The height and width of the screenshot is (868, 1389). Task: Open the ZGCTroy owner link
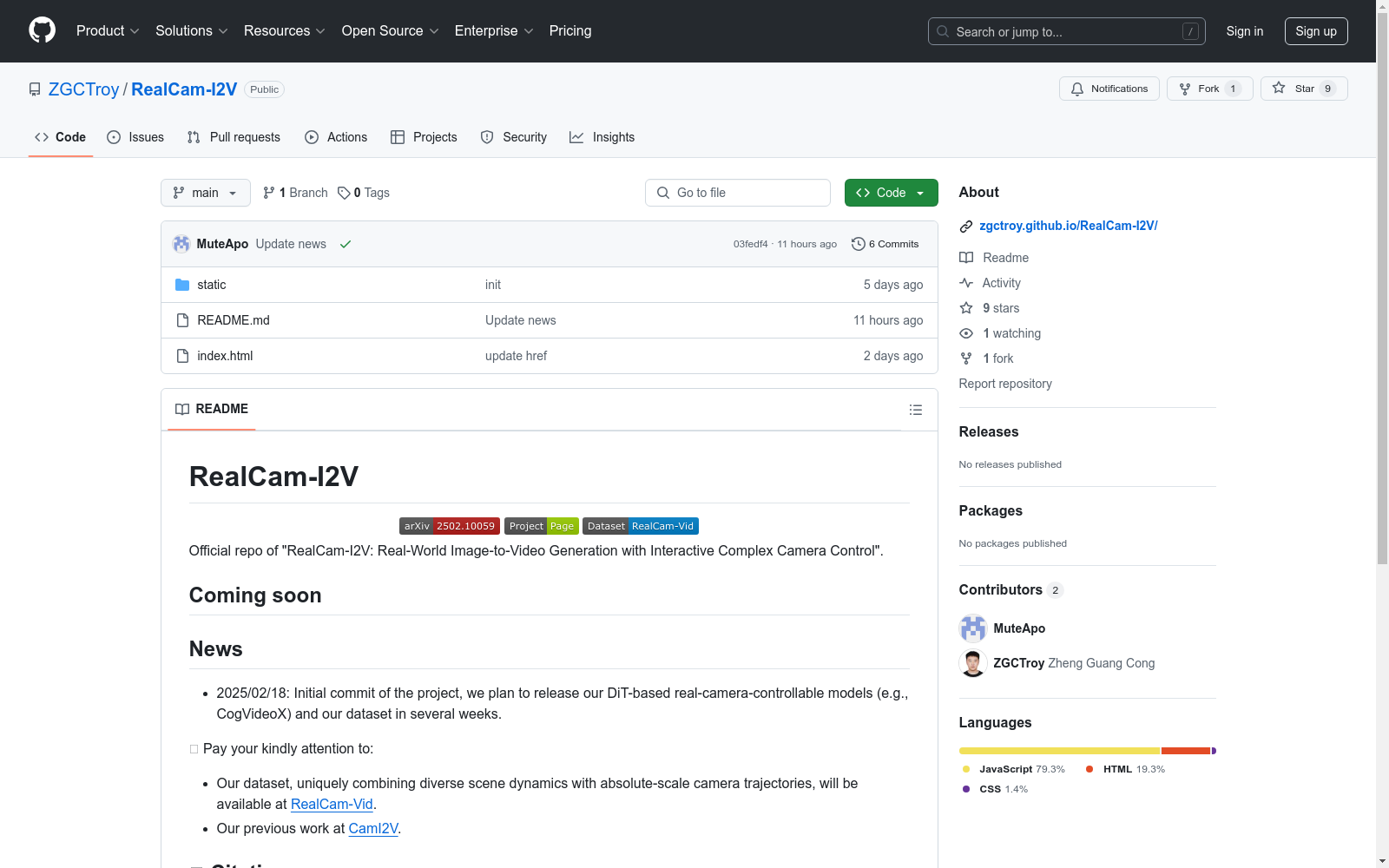(83, 89)
